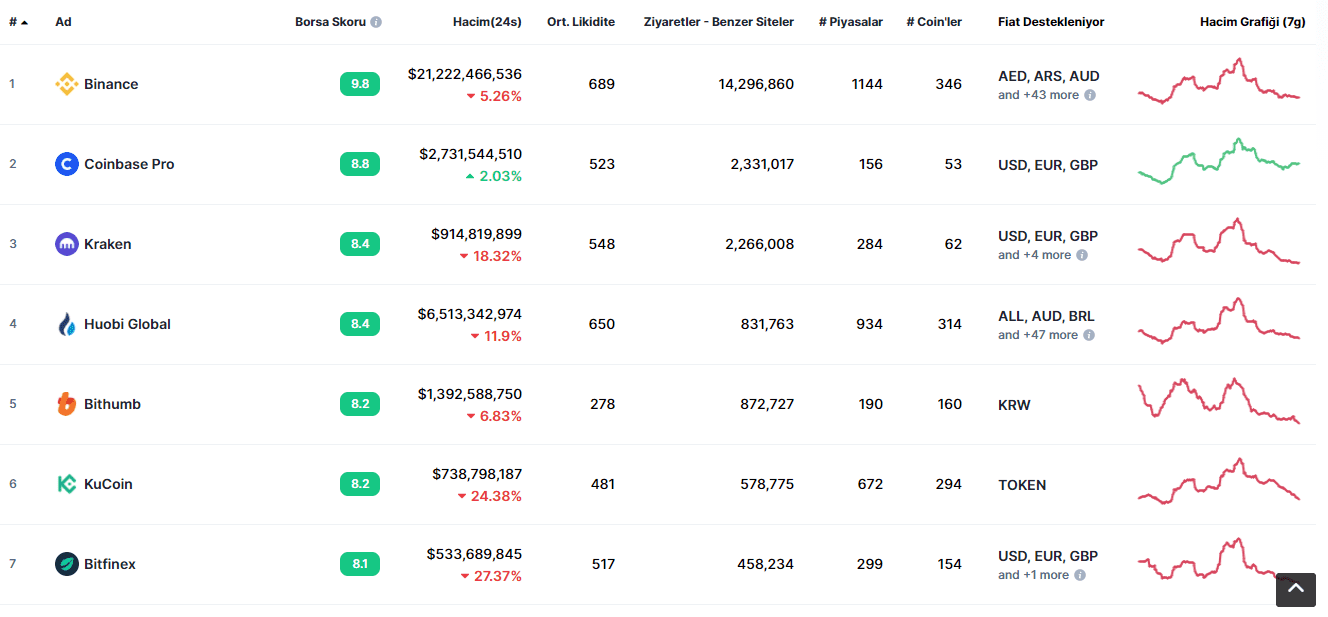Screen dimensions: 1328x617
Task: Click Kraken's 7-day volume chart
Action: (1219, 241)
